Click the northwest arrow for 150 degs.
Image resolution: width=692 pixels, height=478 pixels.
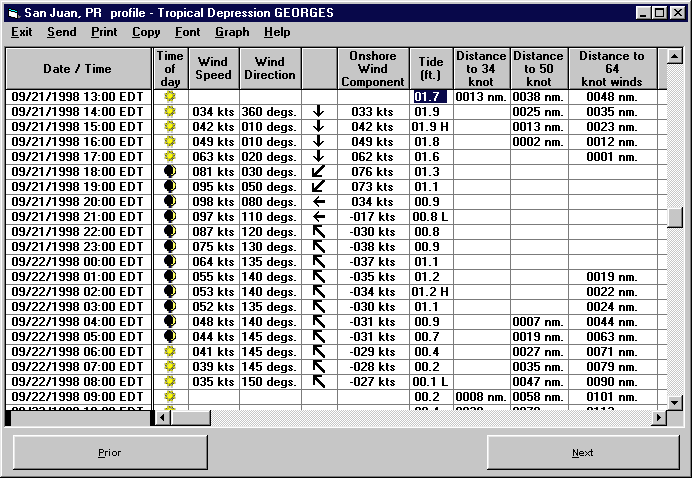[x=319, y=382]
